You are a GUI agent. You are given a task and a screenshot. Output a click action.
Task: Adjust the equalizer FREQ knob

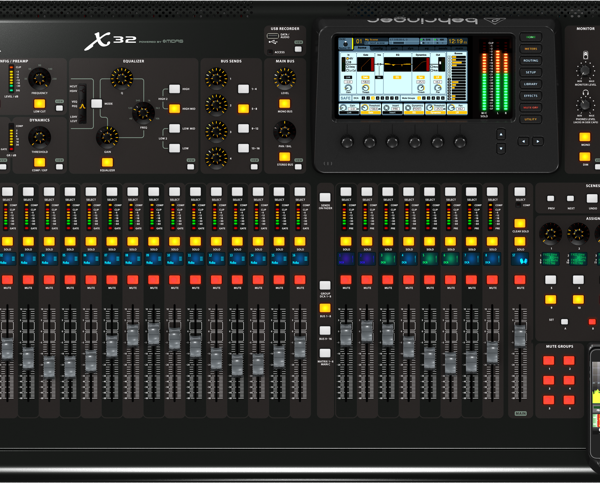(x=143, y=113)
